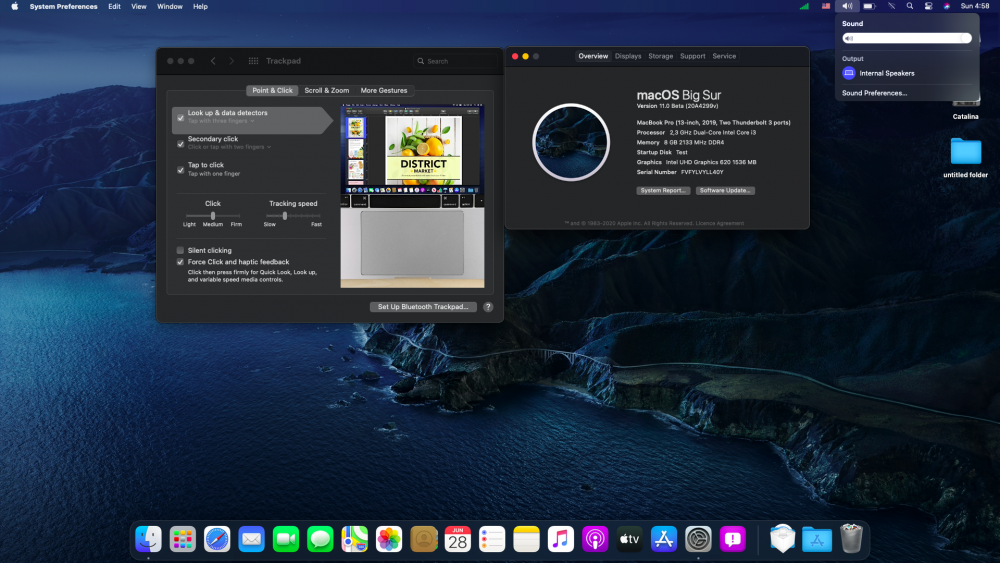Click the Trackpad Search field
Screen dimensions: 1000x563
coord(455,61)
